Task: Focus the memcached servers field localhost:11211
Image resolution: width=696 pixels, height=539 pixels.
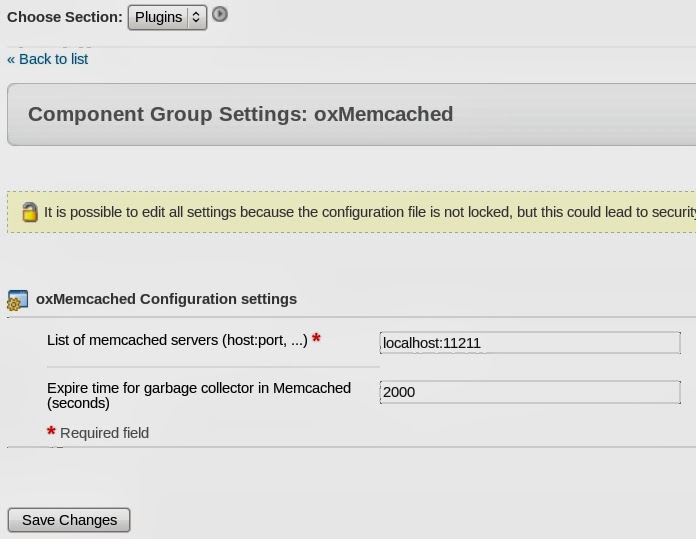Action: tap(530, 343)
